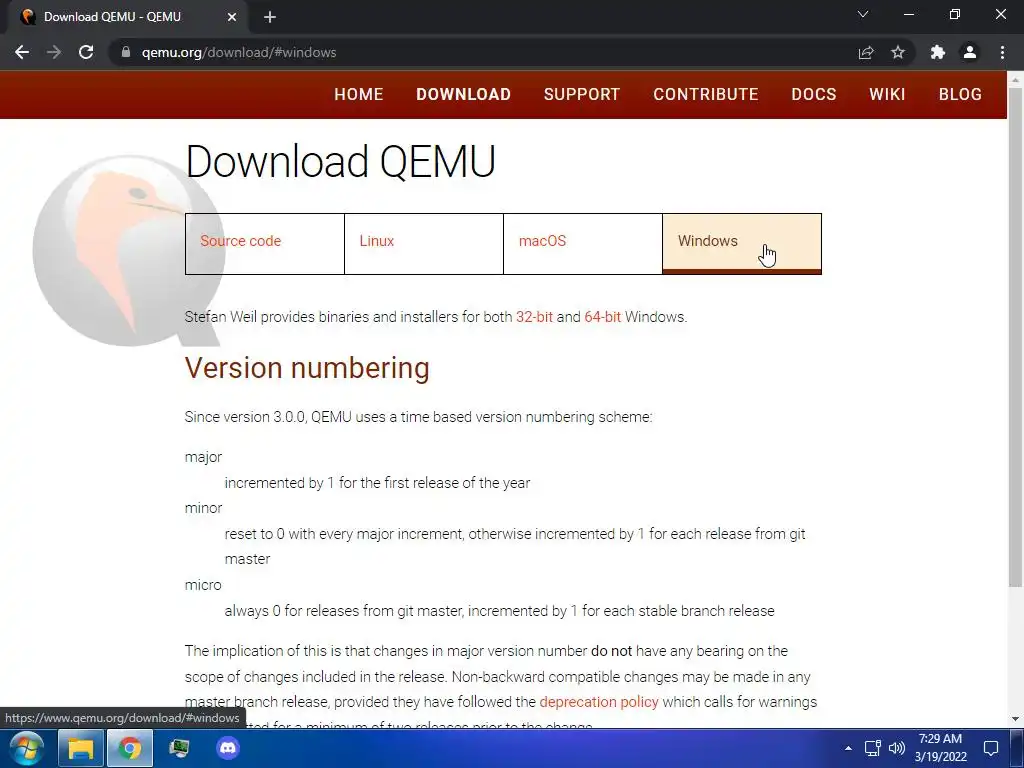This screenshot has height=768, width=1024.
Task: Open DOCS in the QEMU navbar
Action: click(x=814, y=94)
